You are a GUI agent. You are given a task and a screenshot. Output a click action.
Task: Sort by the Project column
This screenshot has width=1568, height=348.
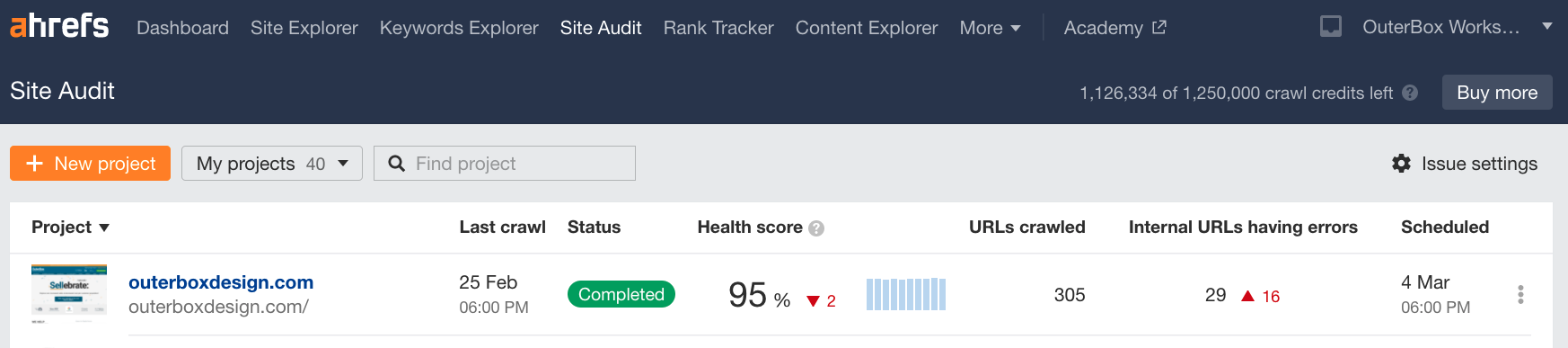(x=70, y=228)
